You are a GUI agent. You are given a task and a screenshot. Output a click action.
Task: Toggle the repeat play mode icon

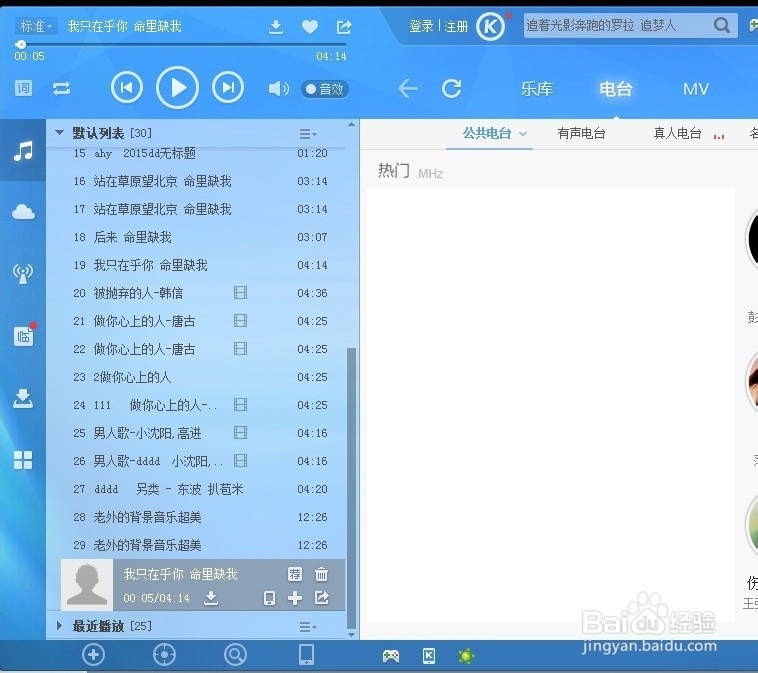[x=61, y=88]
